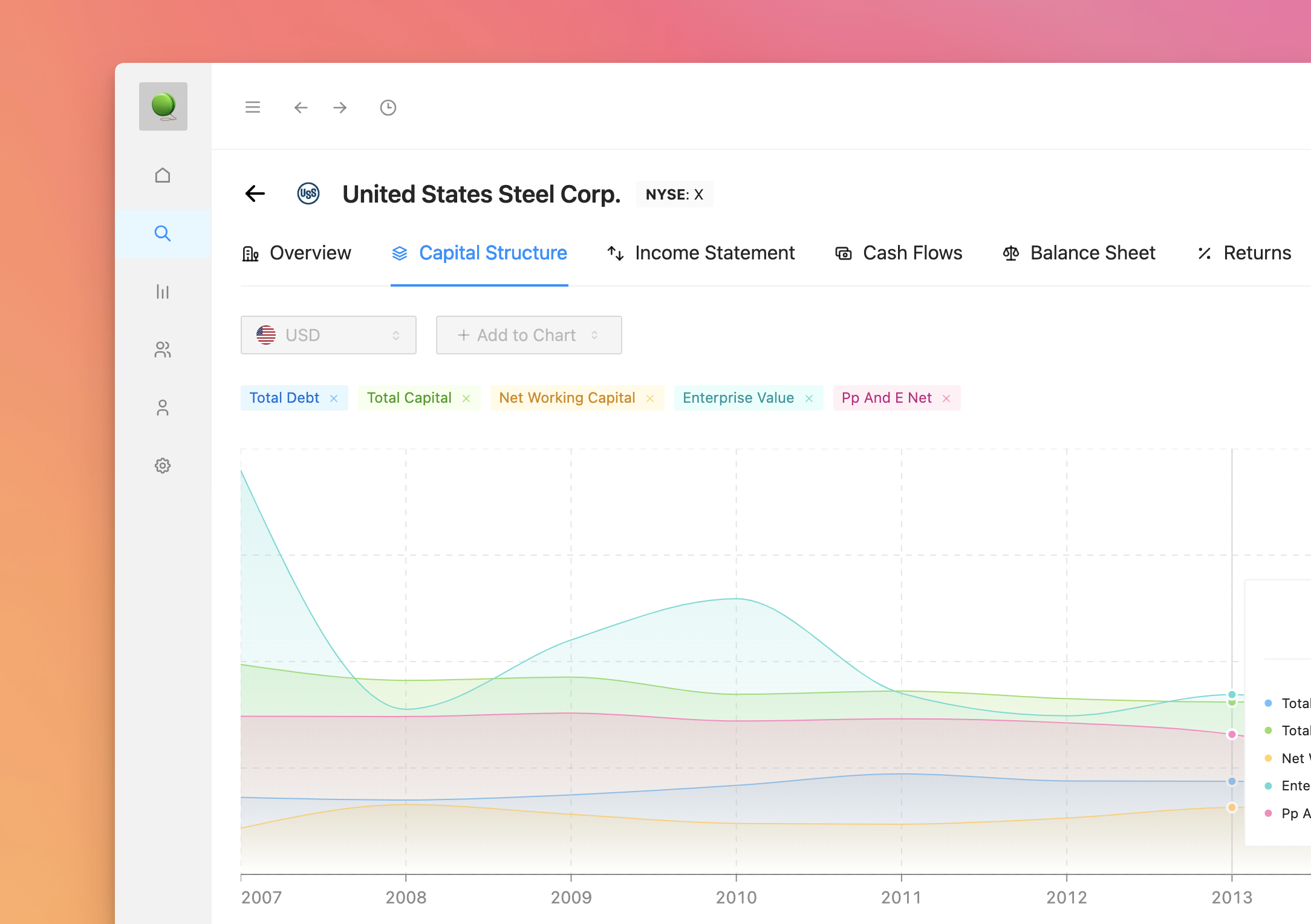The width and height of the screenshot is (1311, 924).
Task: Open the Balance Sheet tab
Action: point(1079,253)
